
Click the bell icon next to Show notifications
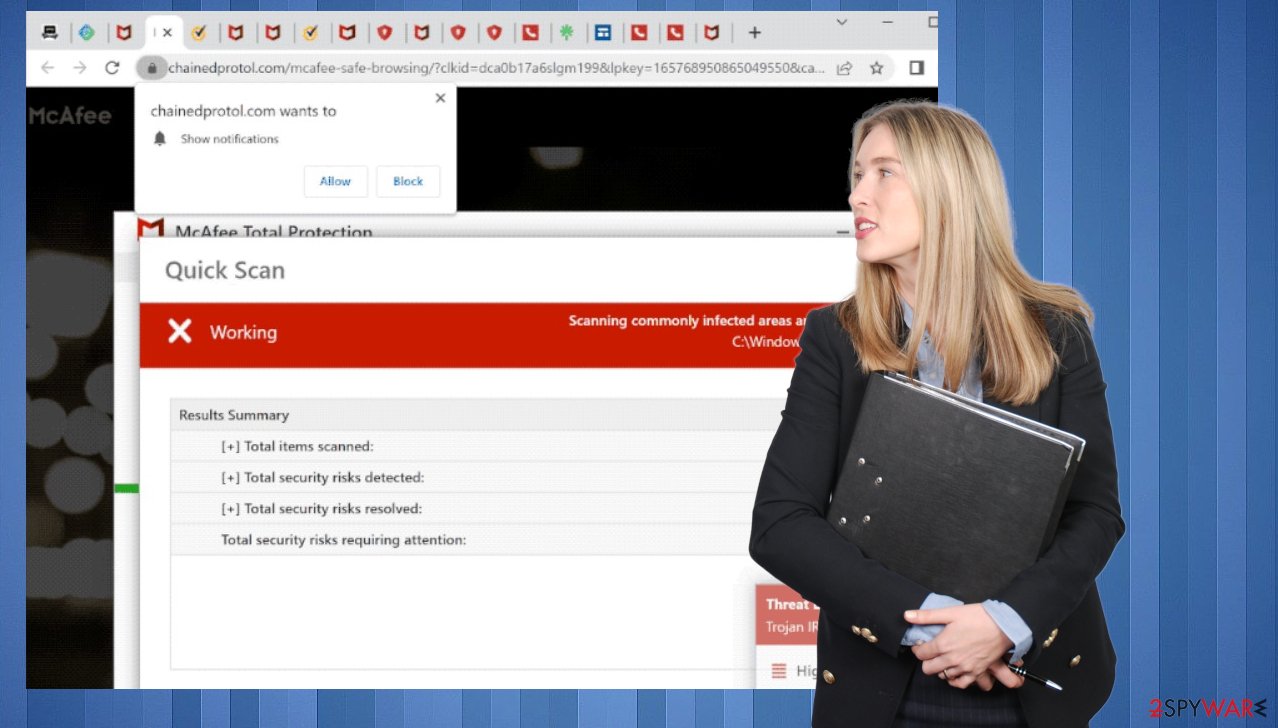click(x=159, y=139)
